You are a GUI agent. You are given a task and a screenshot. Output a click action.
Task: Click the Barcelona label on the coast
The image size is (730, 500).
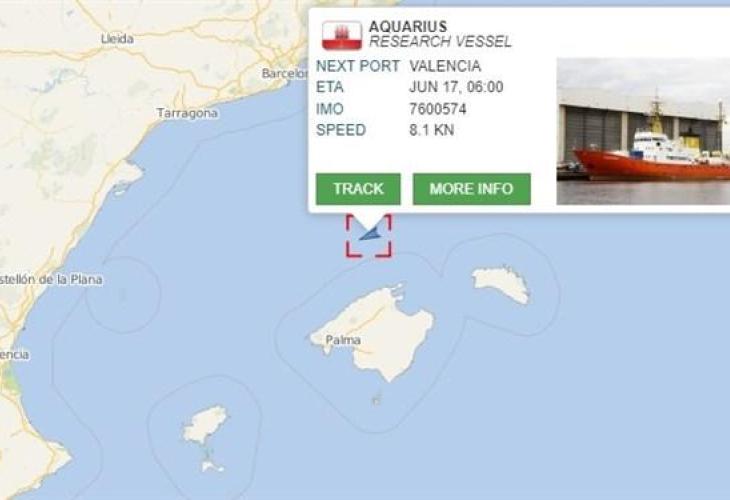(285, 73)
